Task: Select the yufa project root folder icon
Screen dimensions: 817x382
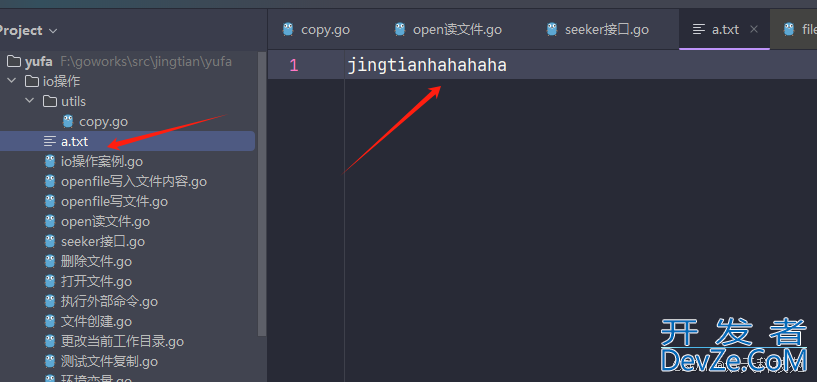Action: pos(14,61)
